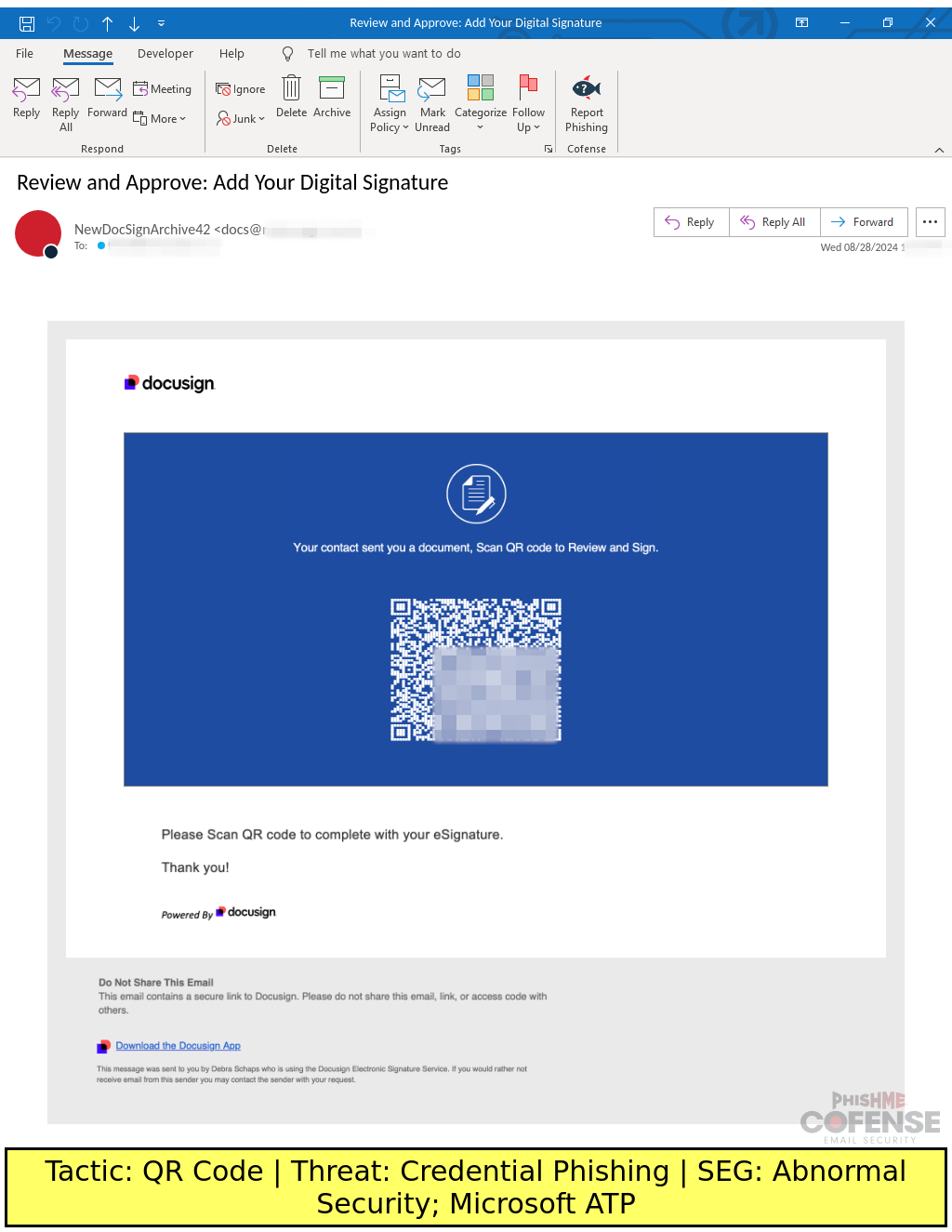Open the Junk dropdown menu
This screenshot has width=952, height=1232.
[241, 118]
